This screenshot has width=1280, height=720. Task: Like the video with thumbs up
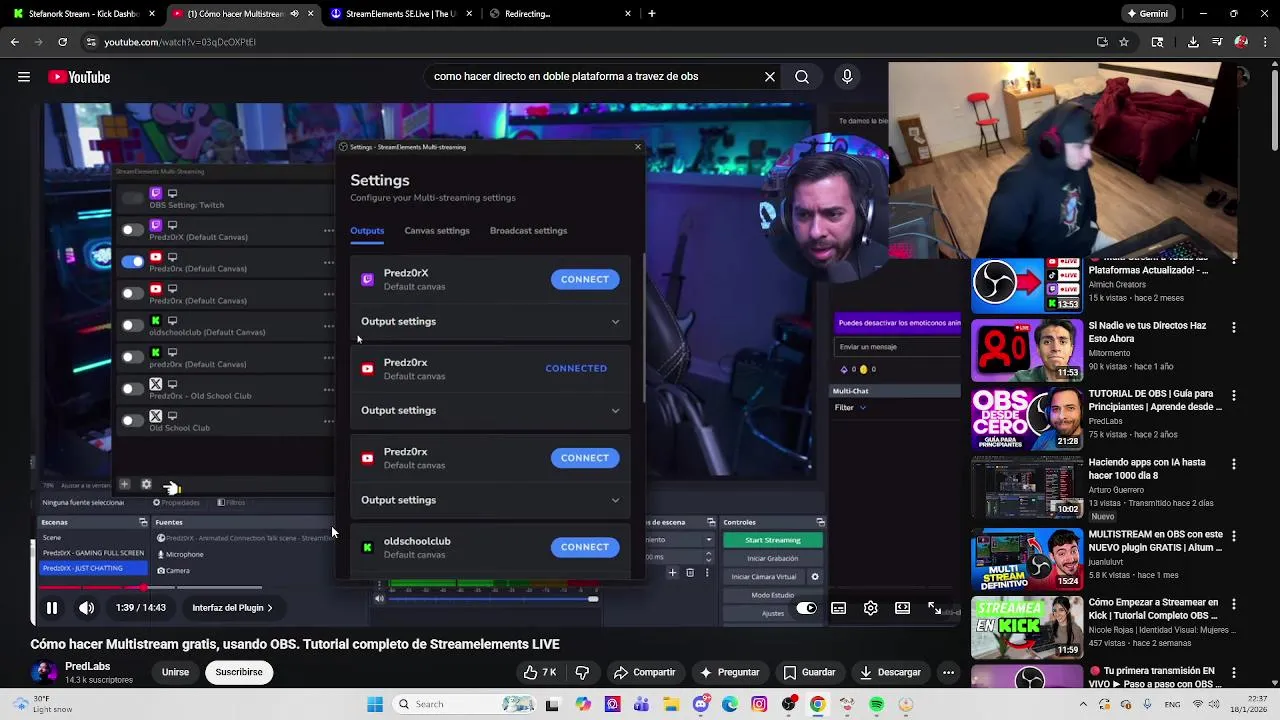[x=540, y=672]
